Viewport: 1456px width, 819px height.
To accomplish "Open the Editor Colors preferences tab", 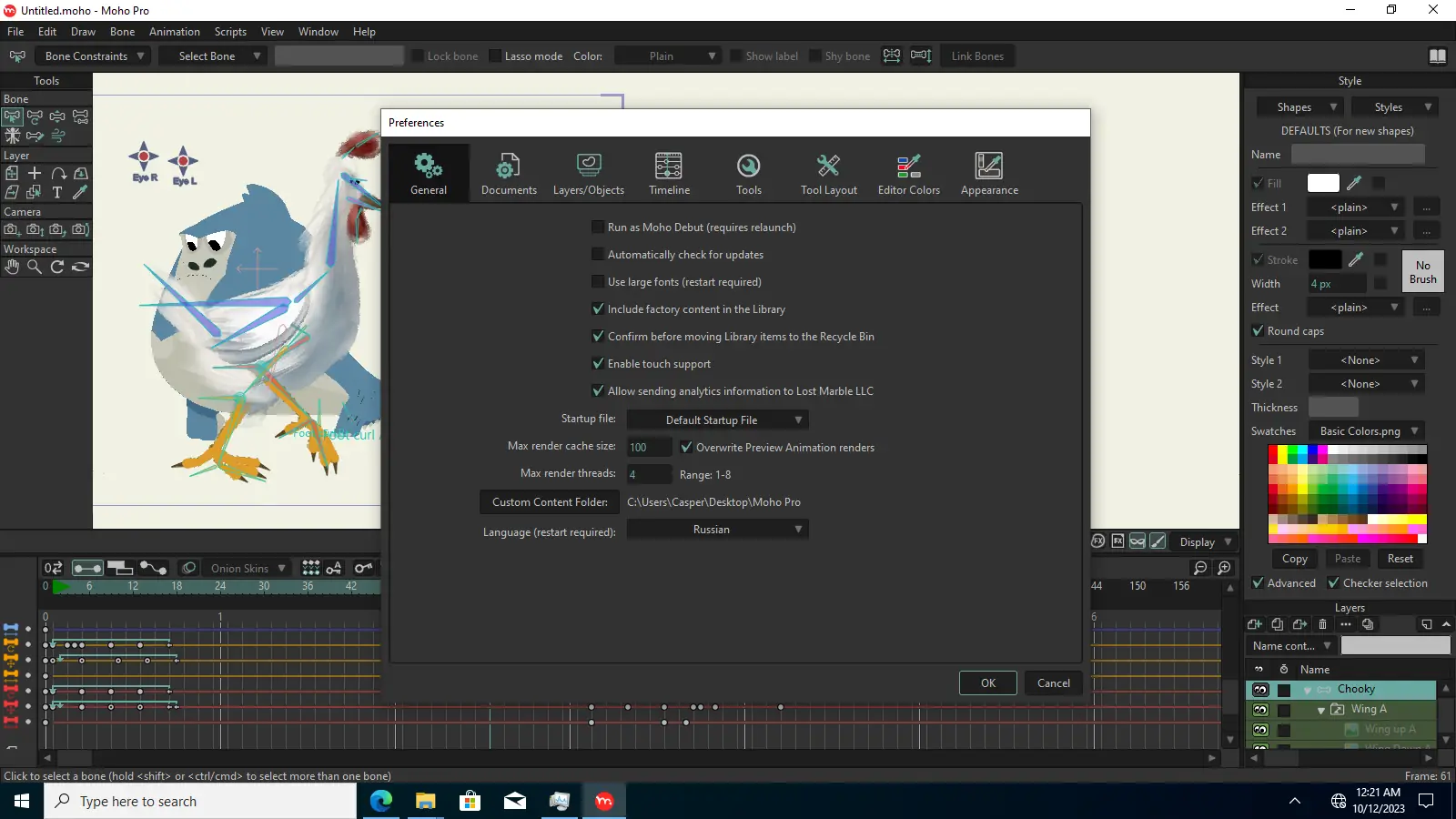I will click(x=909, y=173).
